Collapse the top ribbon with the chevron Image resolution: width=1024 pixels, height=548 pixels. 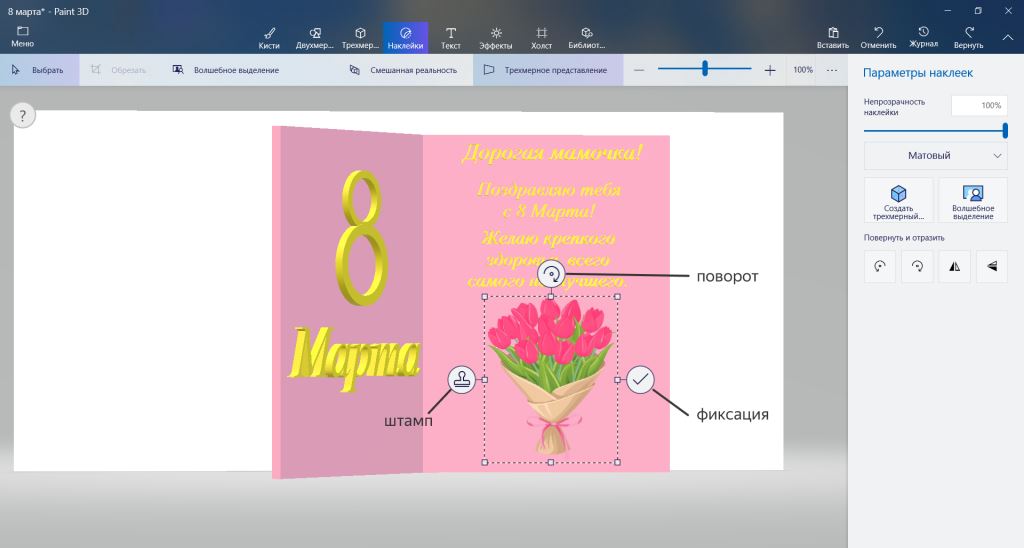(x=1007, y=37)
